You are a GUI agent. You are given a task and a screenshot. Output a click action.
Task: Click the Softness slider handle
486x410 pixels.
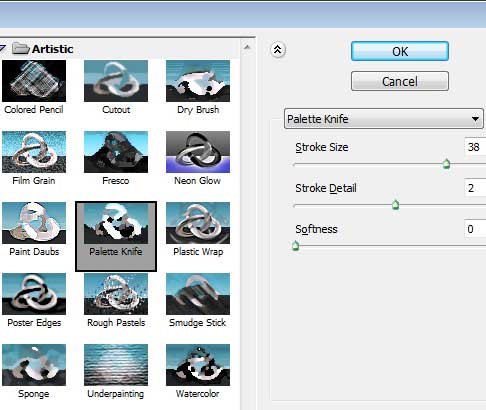(295, 246)
